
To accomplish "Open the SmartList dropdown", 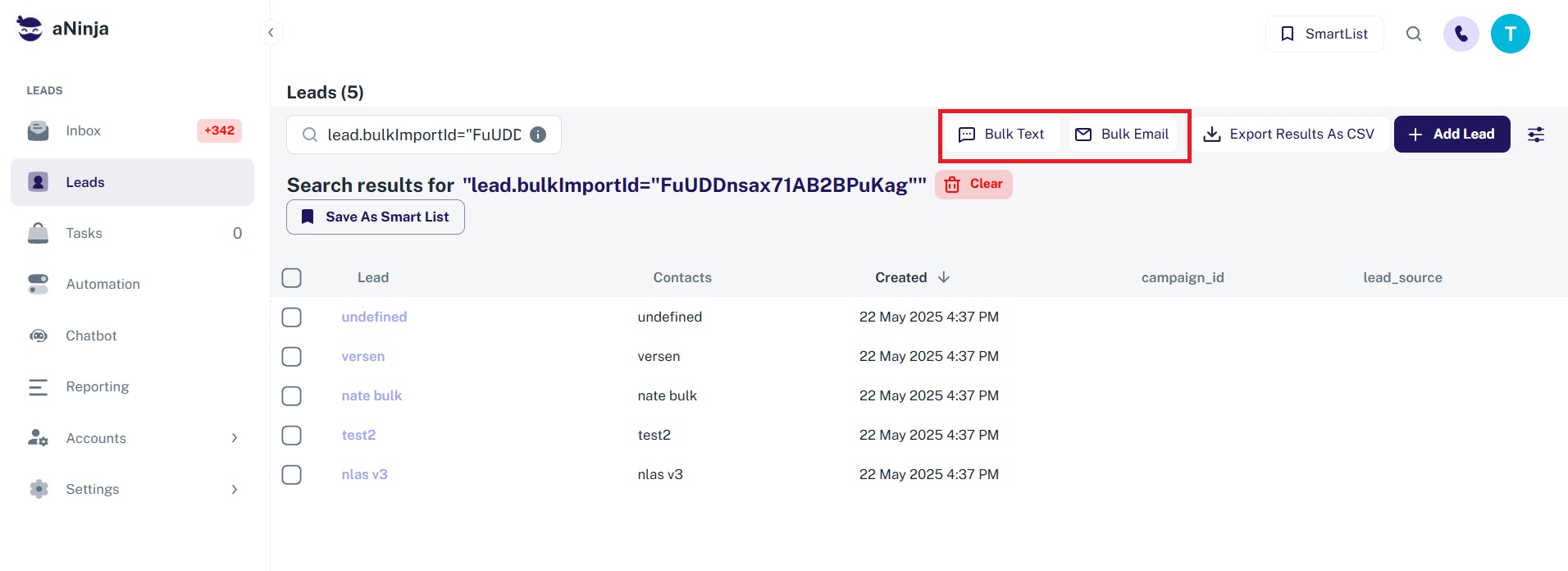I will click(x=1324, y=34).
